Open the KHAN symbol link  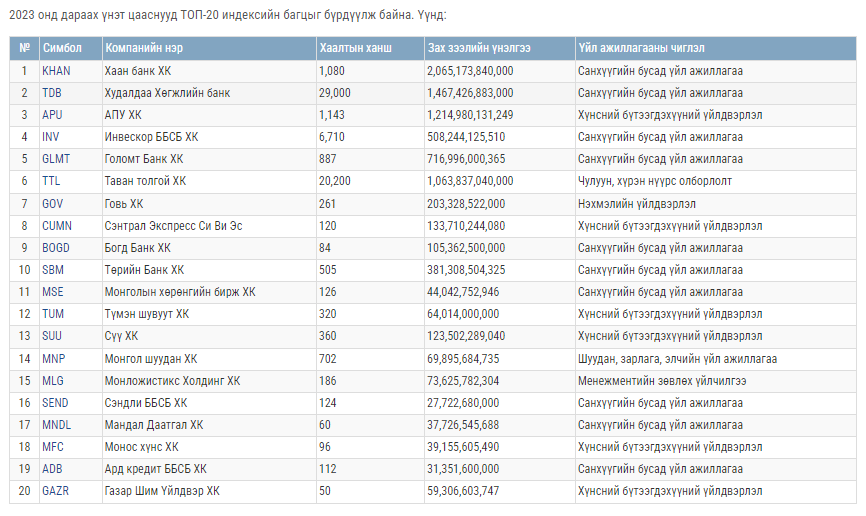(x=56, y=71)
